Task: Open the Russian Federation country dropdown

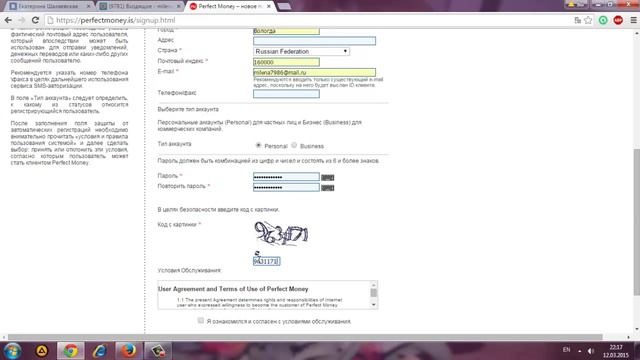Action: click(x=301, y=51)
